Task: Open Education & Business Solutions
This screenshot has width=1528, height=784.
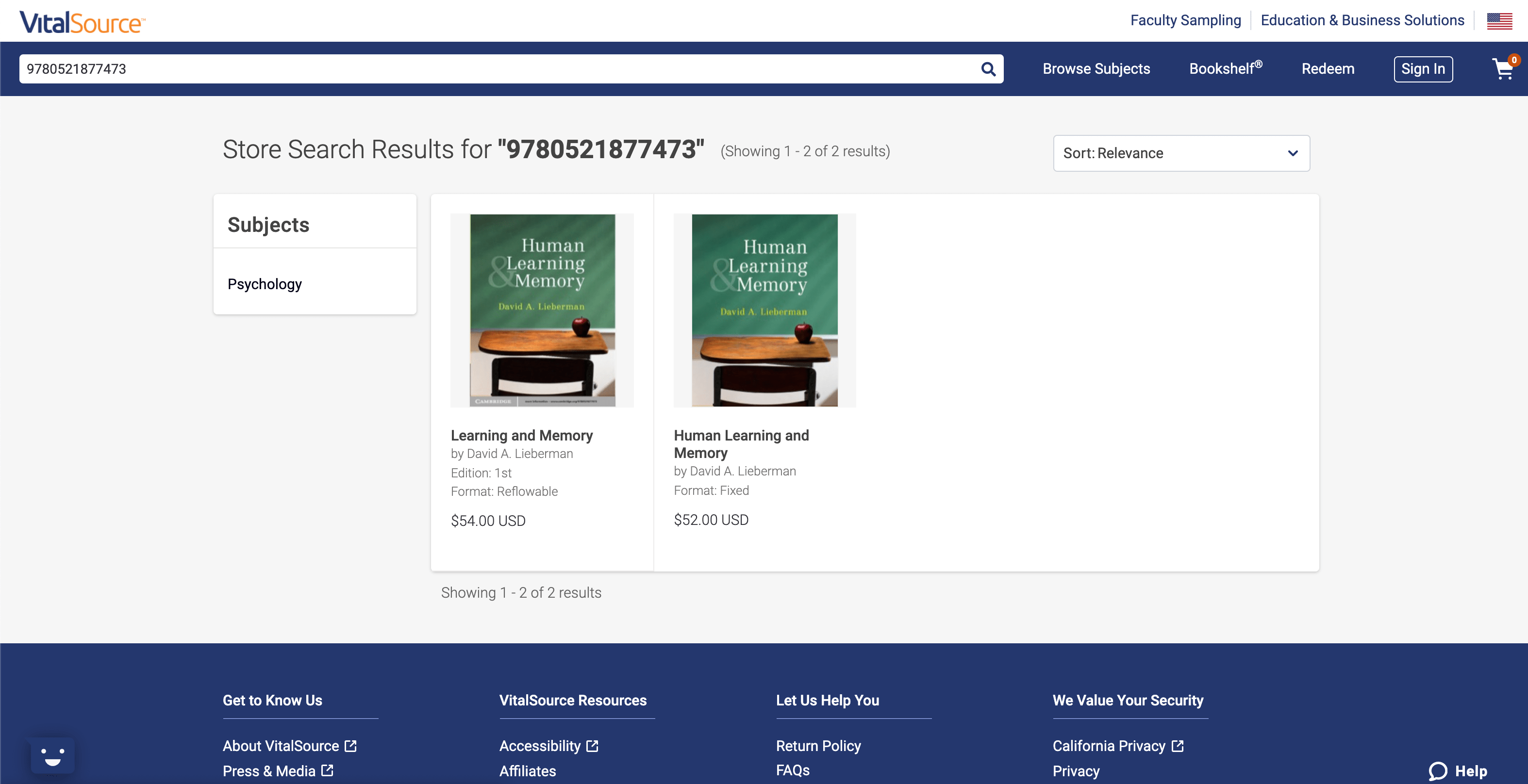Action: (x=1362, y=20)
